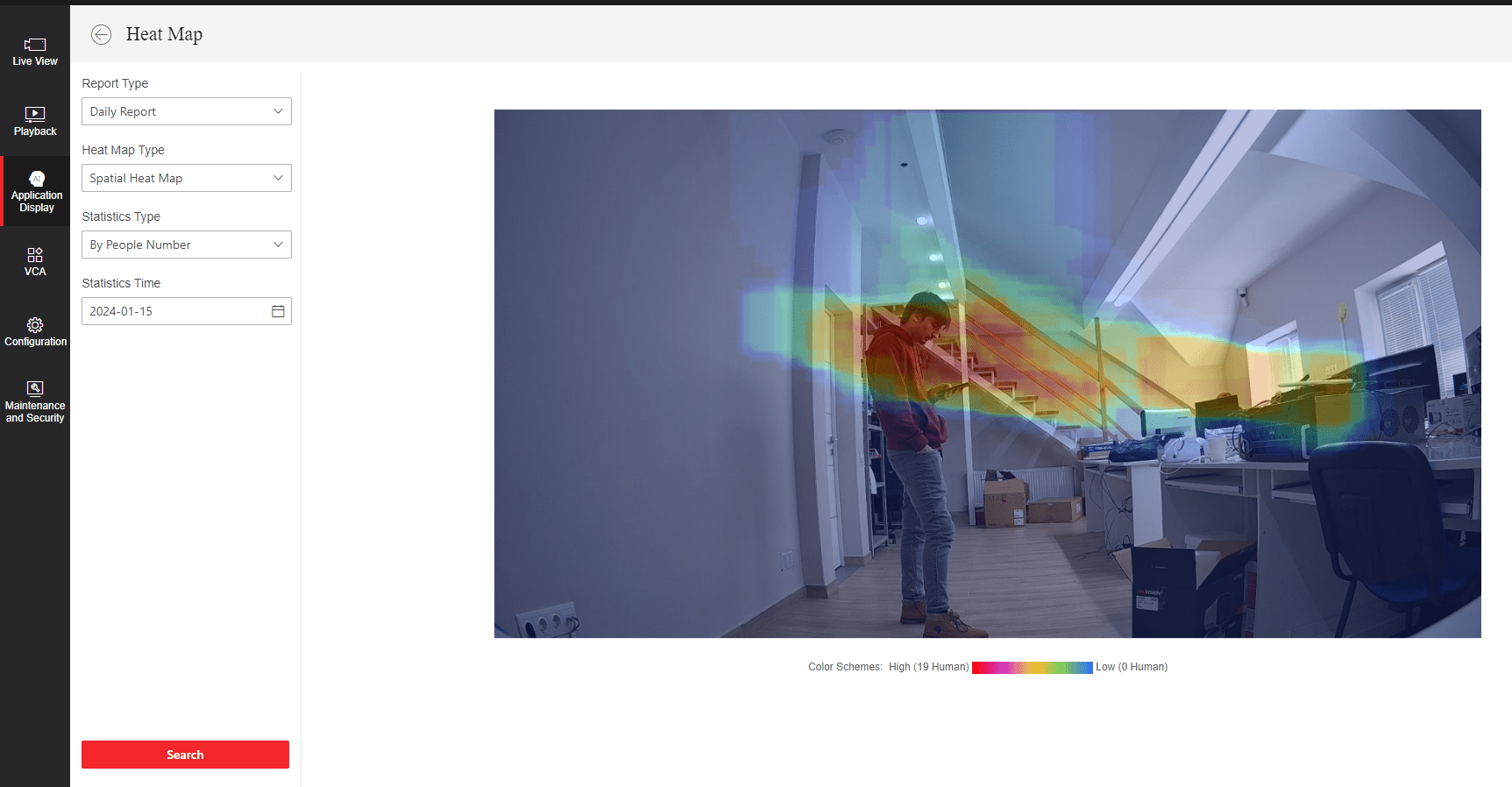The width and height of the screenshot is (1512, 787).
Task: Open Maintenance and Security icon
Action: click(35, 388)
